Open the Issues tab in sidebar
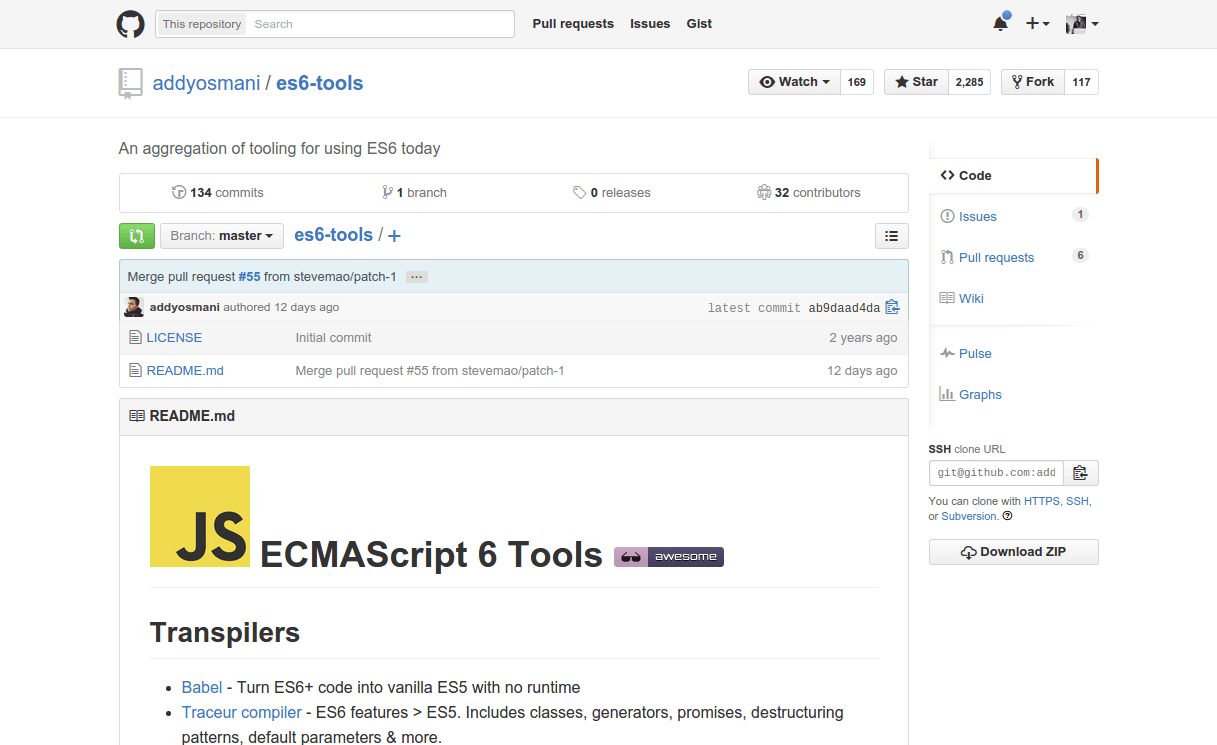The image size is (1217, 745). 977,216
